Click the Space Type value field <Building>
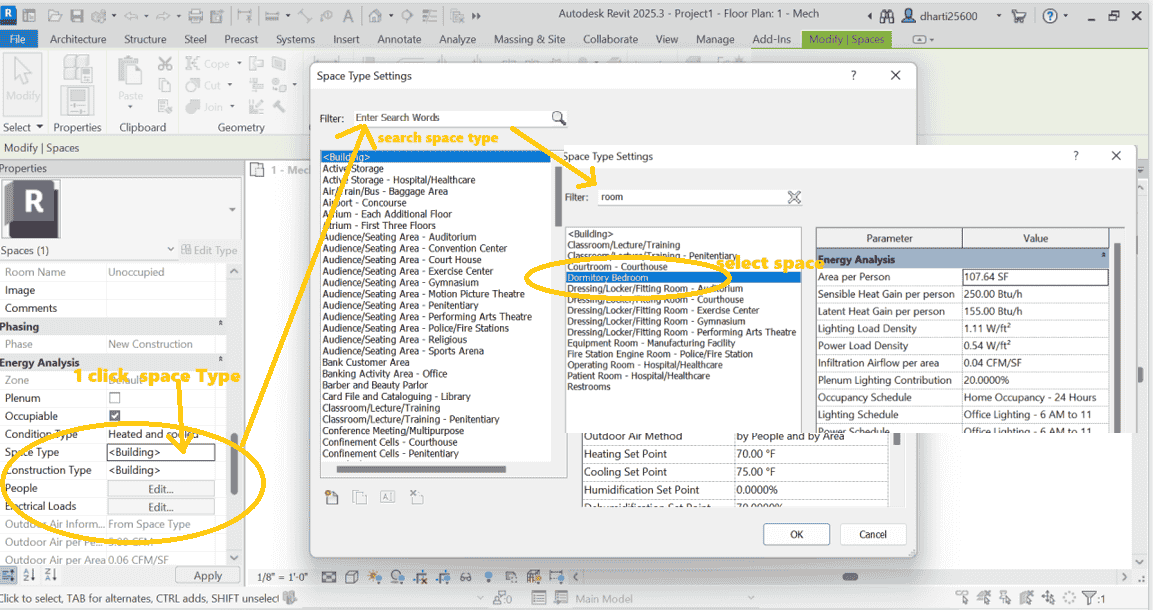 pos(161,452)
